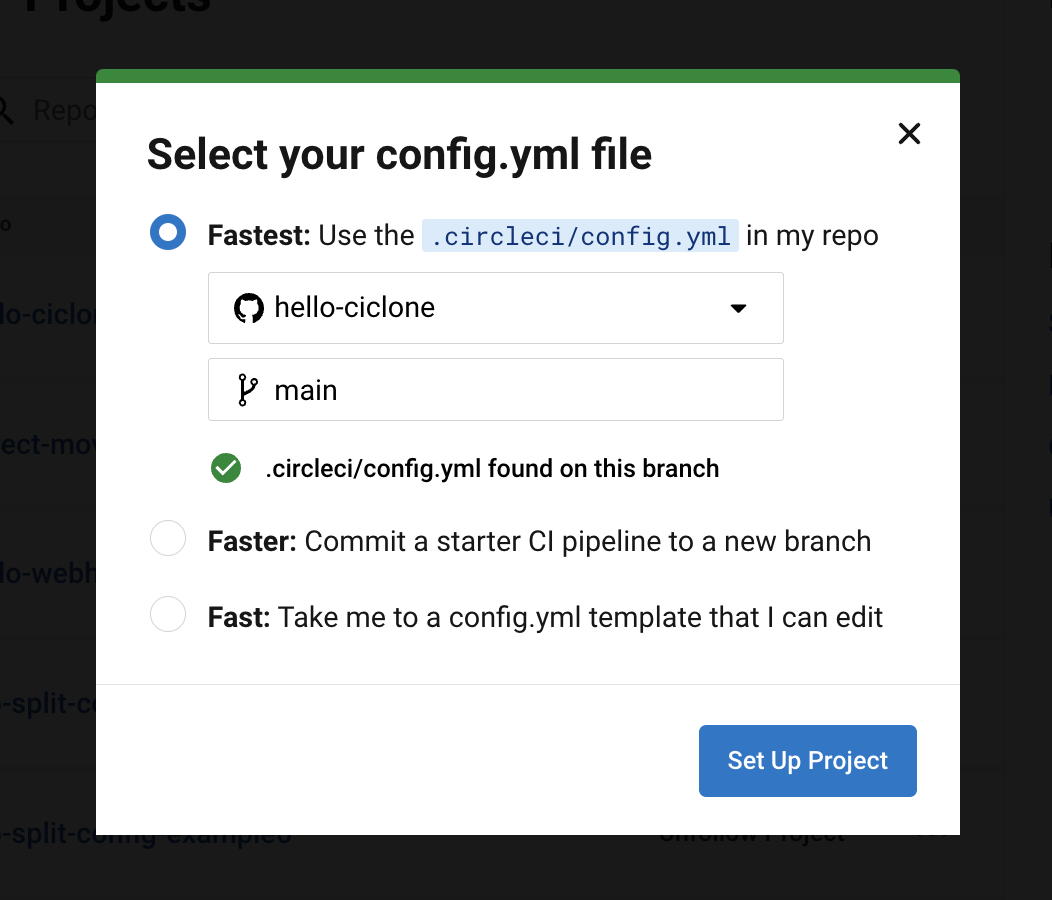
Task: Select the Faster starter CI pipeline radio
Action: click(168, 538)
